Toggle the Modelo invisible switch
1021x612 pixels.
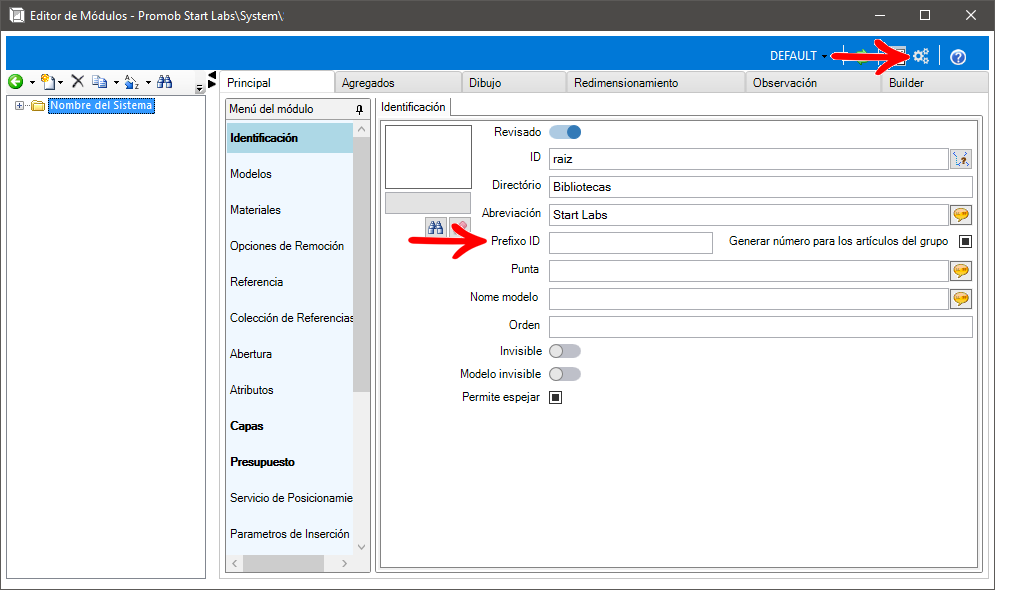point(565,374)
